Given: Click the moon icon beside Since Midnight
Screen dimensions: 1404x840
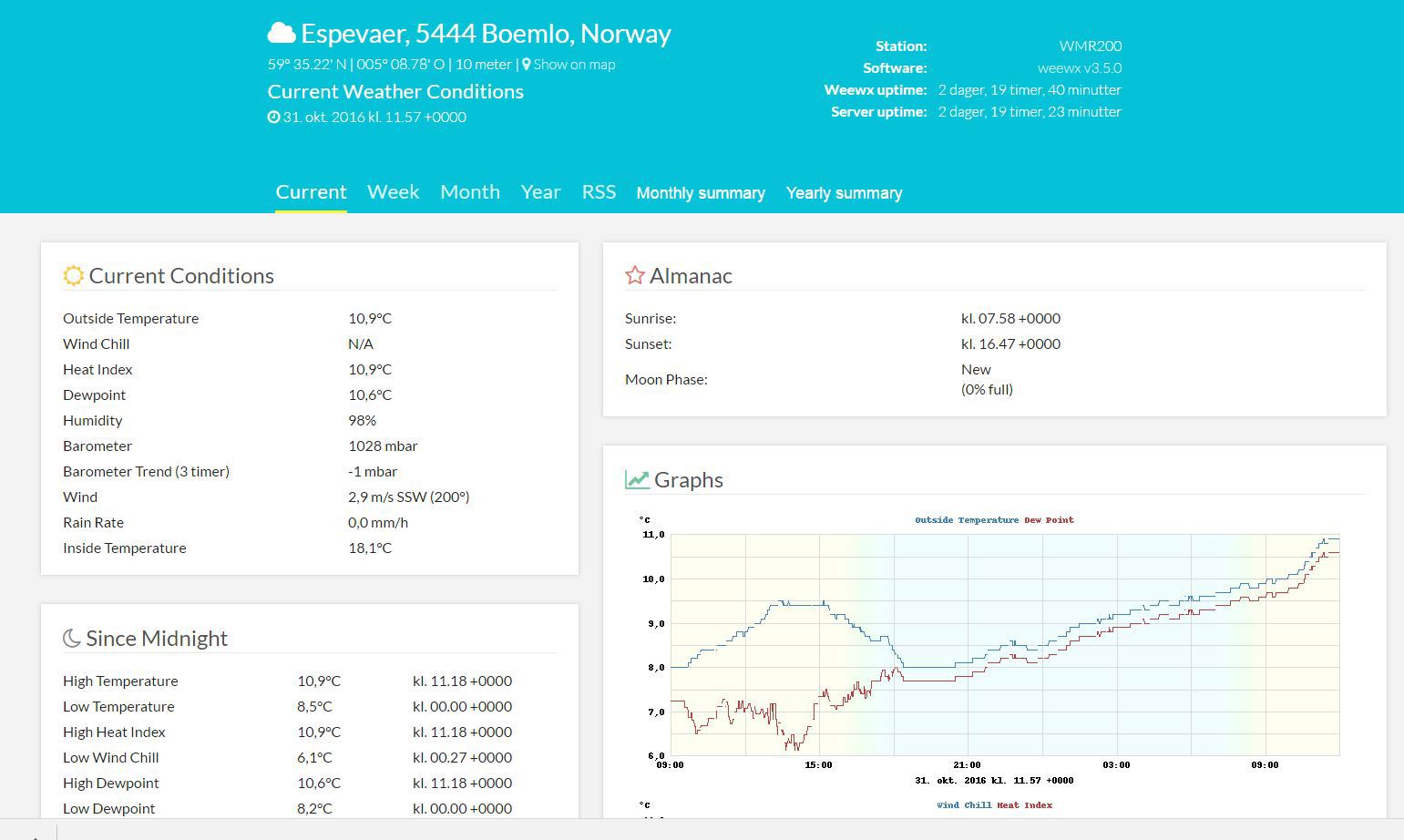Looking at the screenshot, I should click(71, 639).
